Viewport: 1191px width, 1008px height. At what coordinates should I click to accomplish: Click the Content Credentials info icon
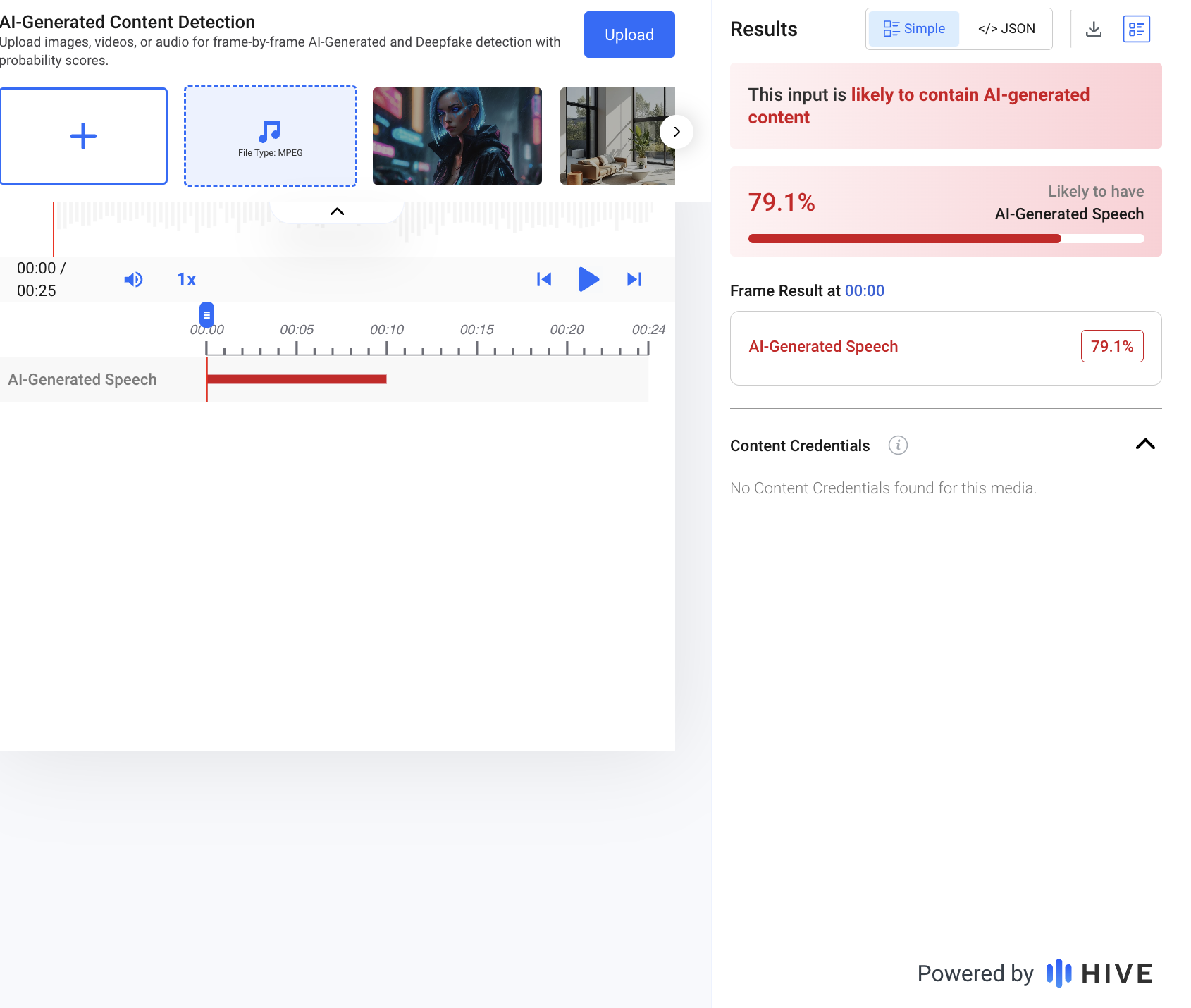pos(898,445)
